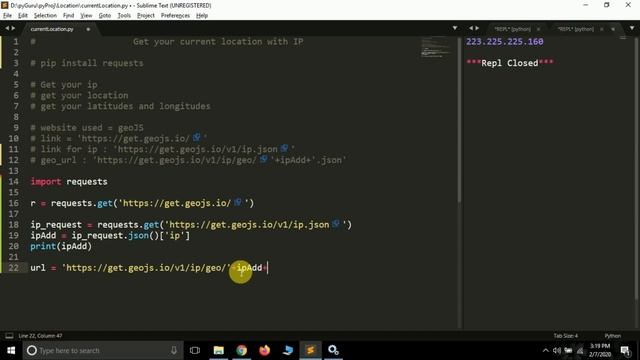The height and width of the screenshot is (360, 640).
Task: Close the first *REPL* [python] tab
Action: tap(538, 29)
